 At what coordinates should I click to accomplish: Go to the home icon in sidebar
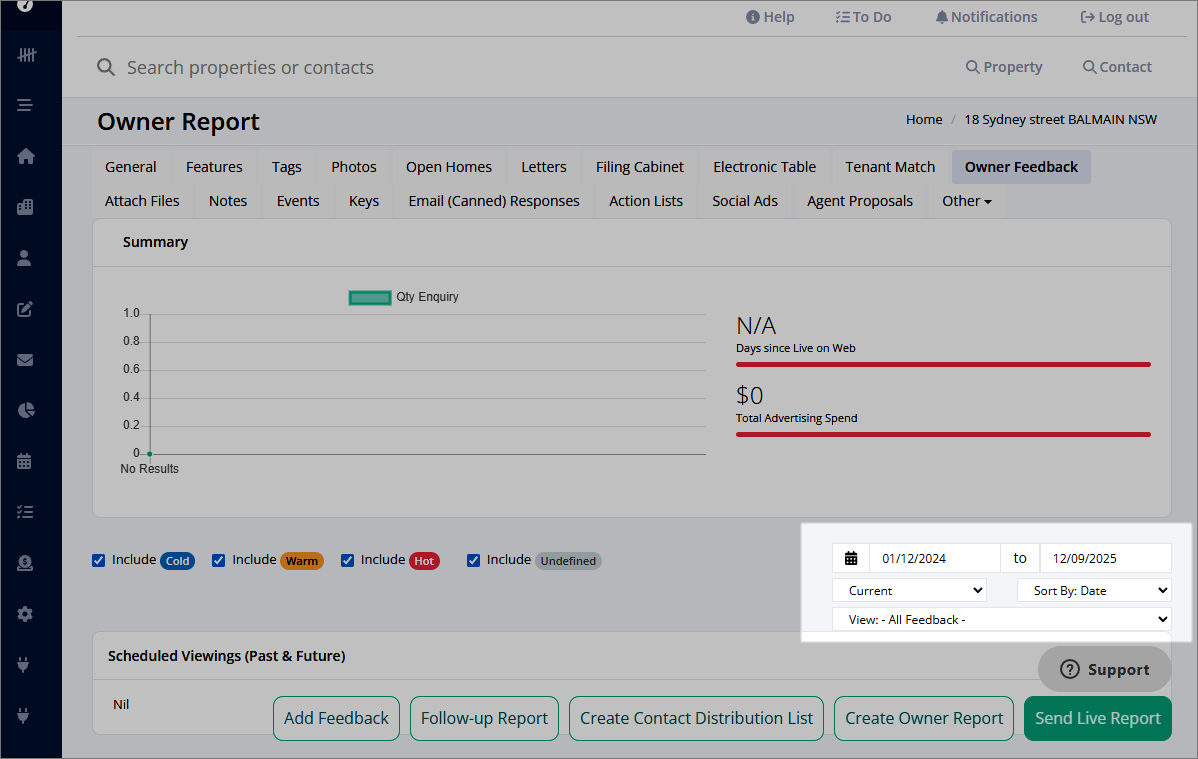26,156
